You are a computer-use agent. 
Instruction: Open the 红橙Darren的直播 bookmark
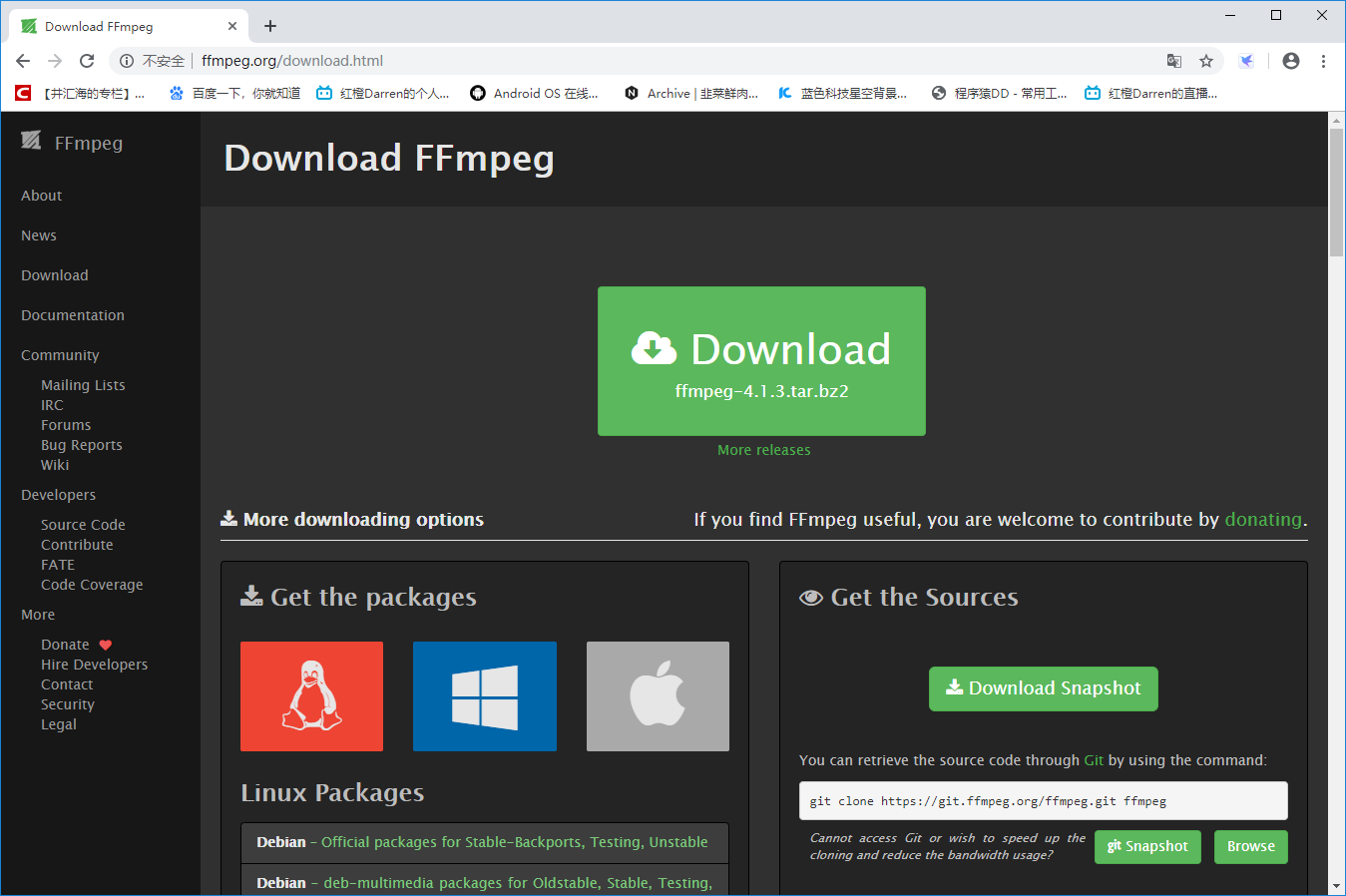[x=1151, y=93]
